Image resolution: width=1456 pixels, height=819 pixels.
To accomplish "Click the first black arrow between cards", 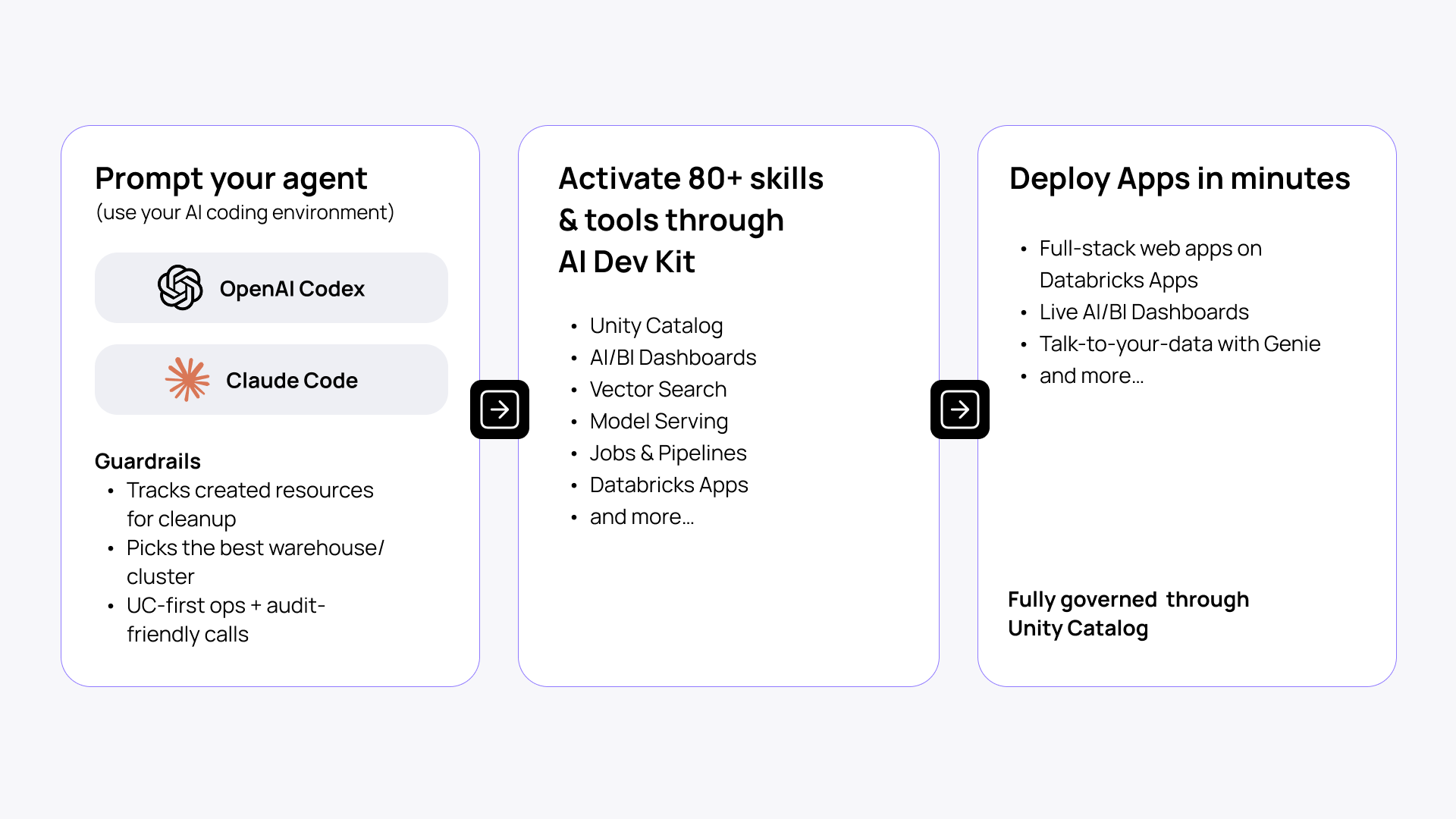I will (x=499, y=409).
